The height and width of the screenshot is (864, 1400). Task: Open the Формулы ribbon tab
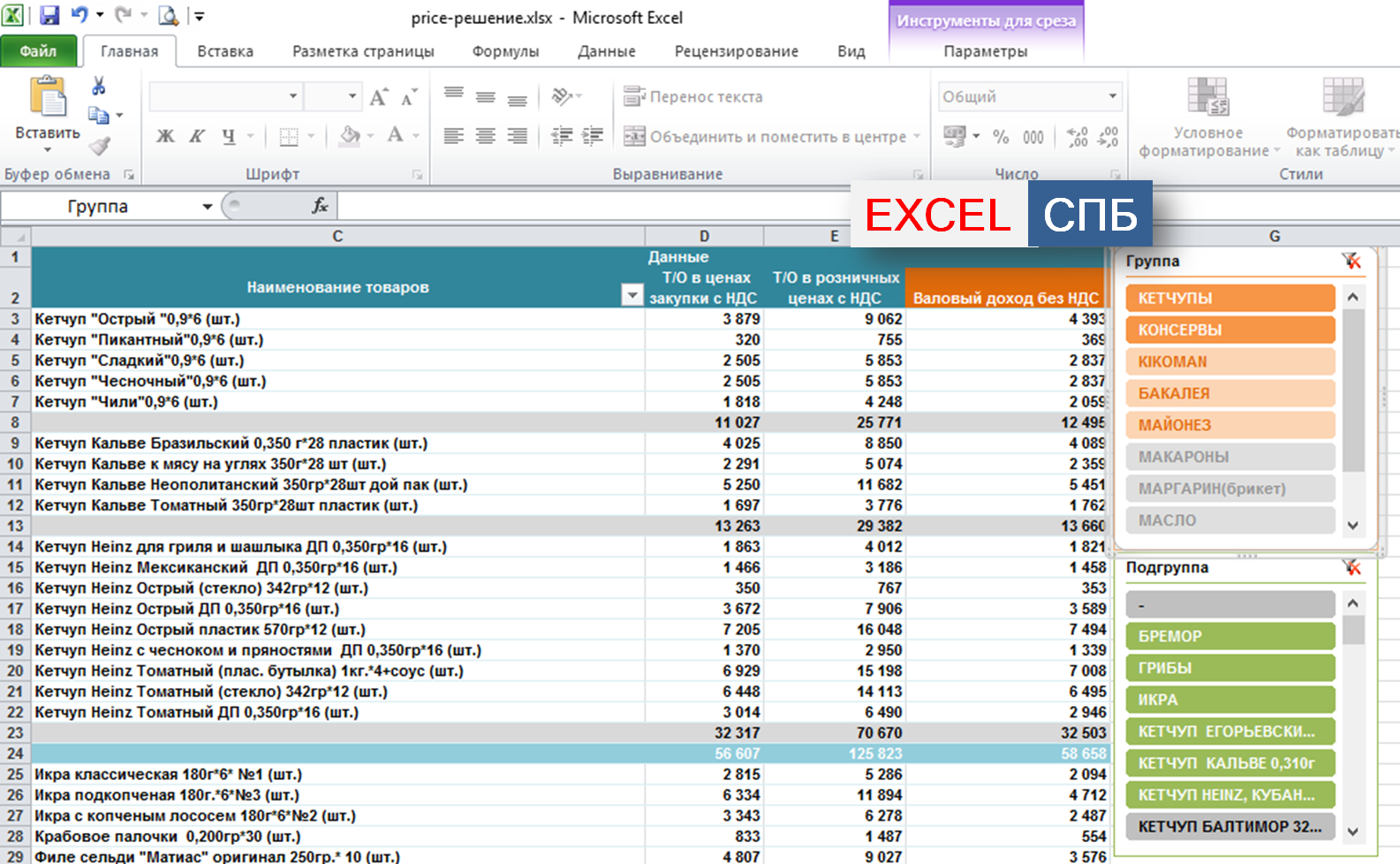click(505, 51)
